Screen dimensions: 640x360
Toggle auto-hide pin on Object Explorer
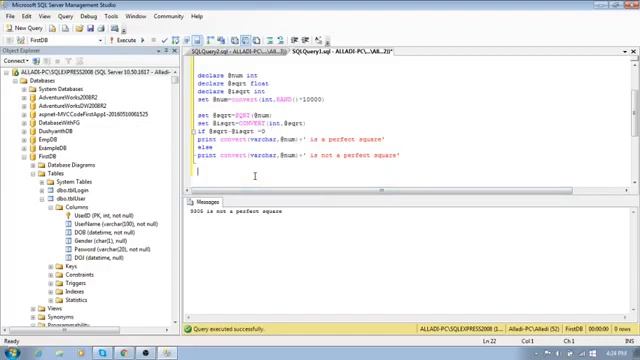(166, 51)
